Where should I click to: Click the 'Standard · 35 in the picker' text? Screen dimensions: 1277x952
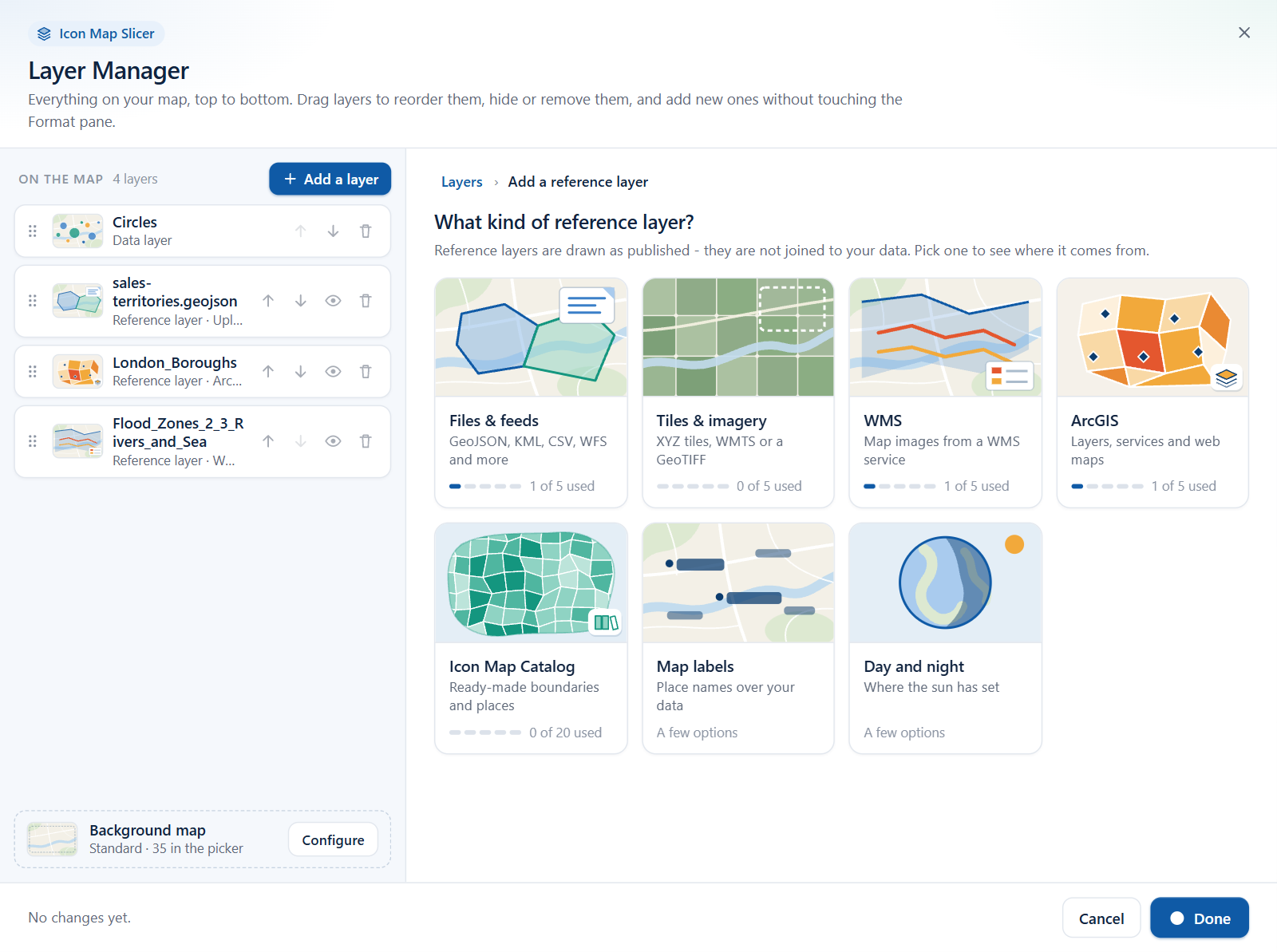tap(166, 848)
